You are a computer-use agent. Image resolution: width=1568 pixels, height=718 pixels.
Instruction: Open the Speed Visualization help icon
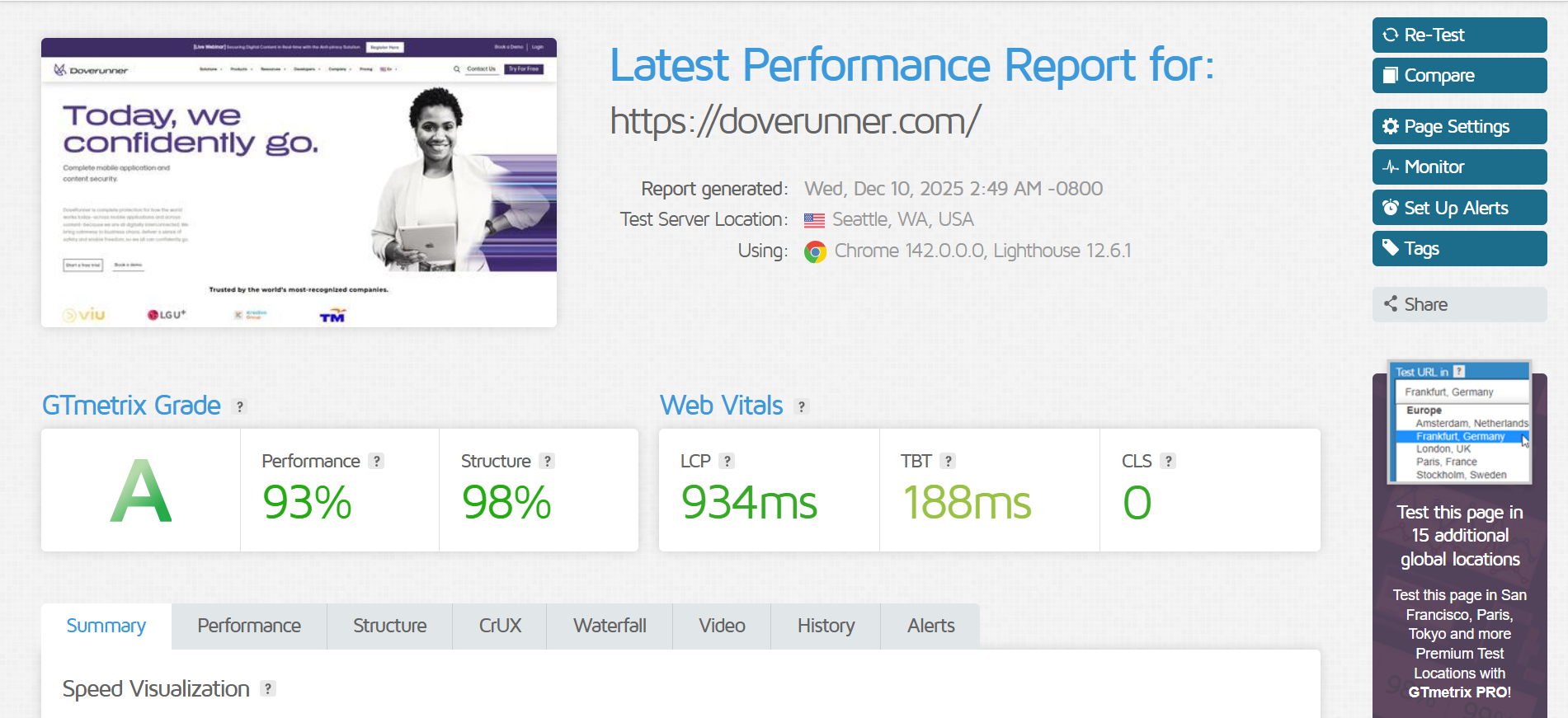click(268, 689)
